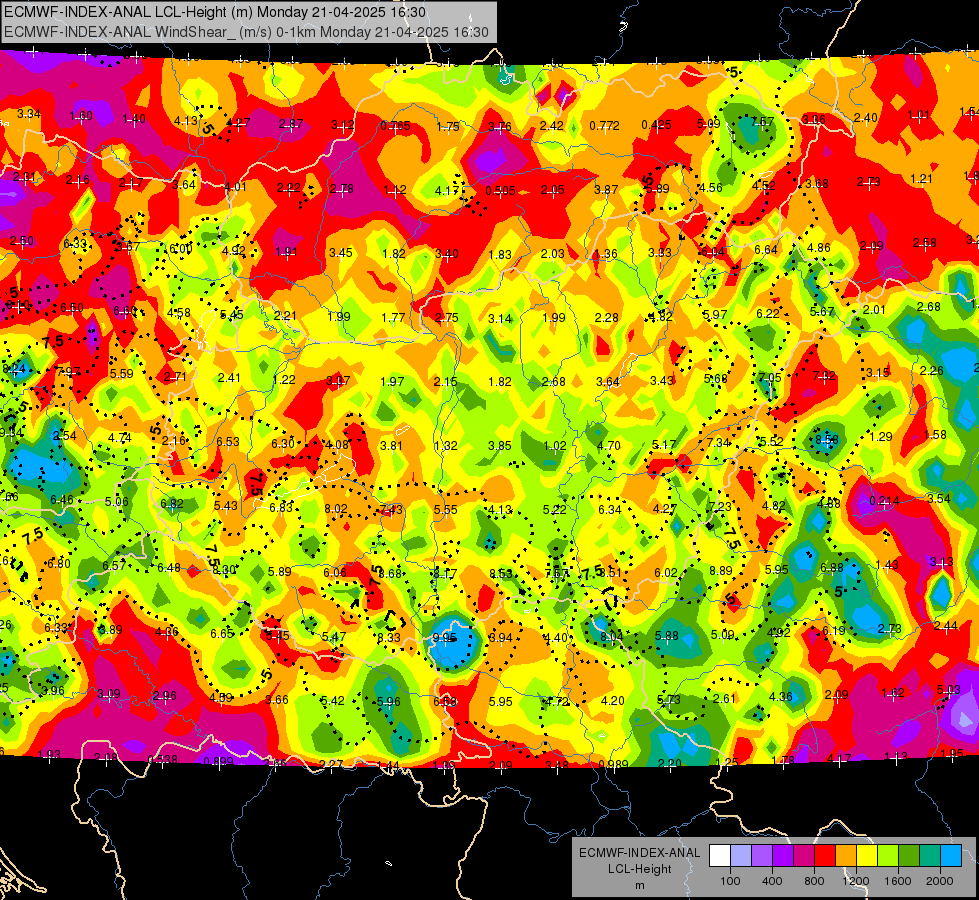Click the white legend color swatch
Viewport: 979px width, 900px height.
click(x=720, y=855)
